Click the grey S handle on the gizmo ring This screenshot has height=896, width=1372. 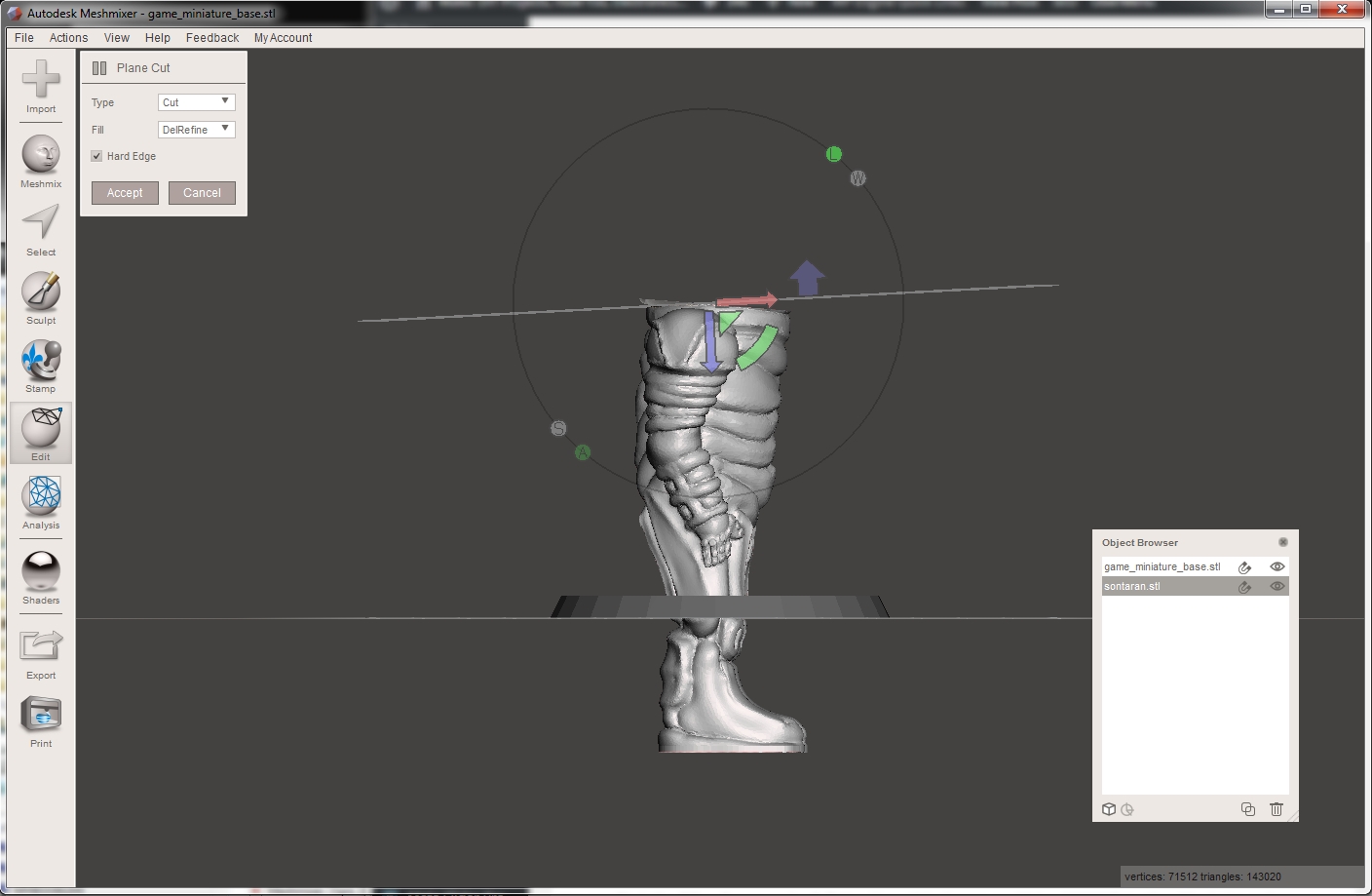point(558,429)
